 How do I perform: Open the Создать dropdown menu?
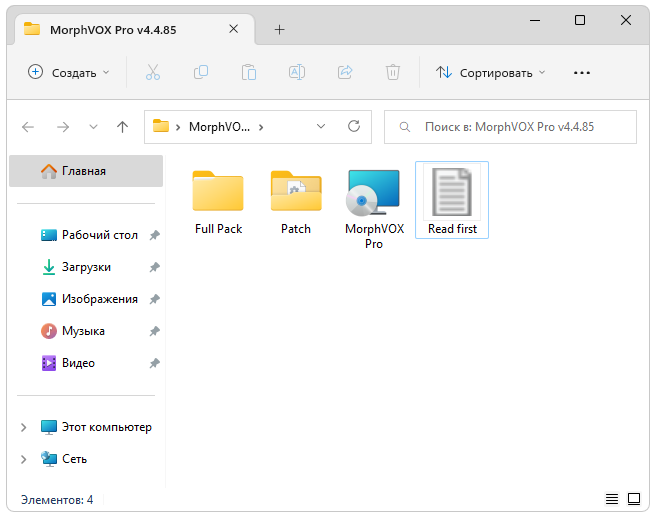click(x=69, y=72)
